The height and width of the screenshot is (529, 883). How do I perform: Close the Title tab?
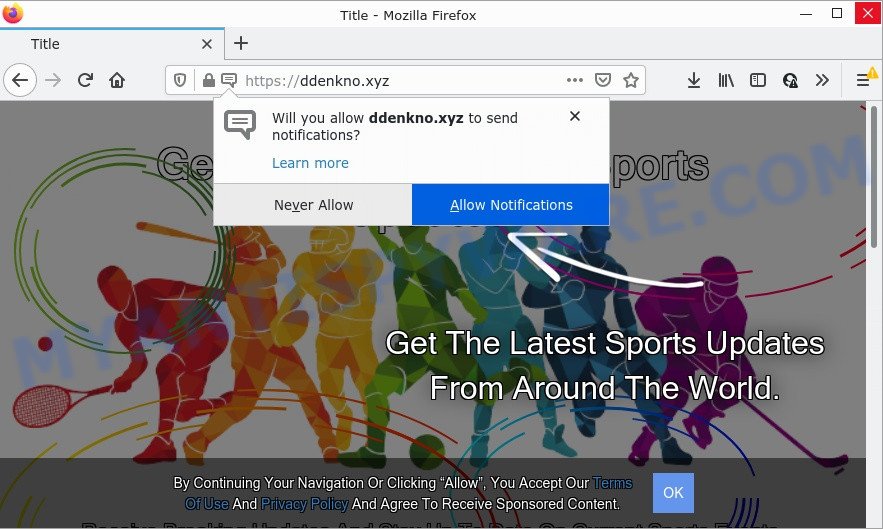207,44
